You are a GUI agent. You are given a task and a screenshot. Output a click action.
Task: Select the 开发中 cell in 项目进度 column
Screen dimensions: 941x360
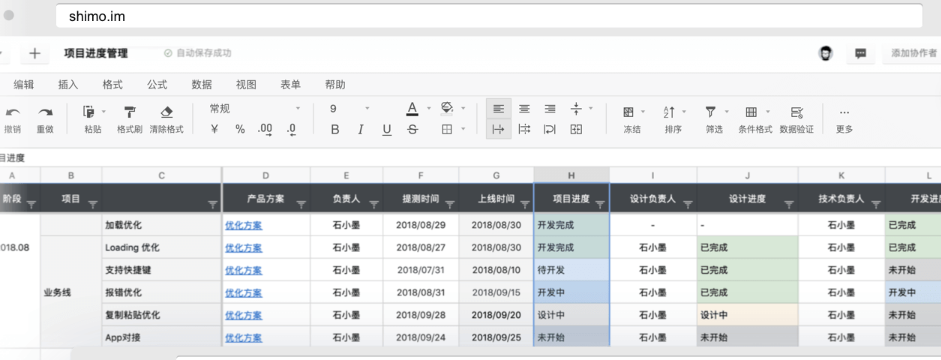[571, 293]
